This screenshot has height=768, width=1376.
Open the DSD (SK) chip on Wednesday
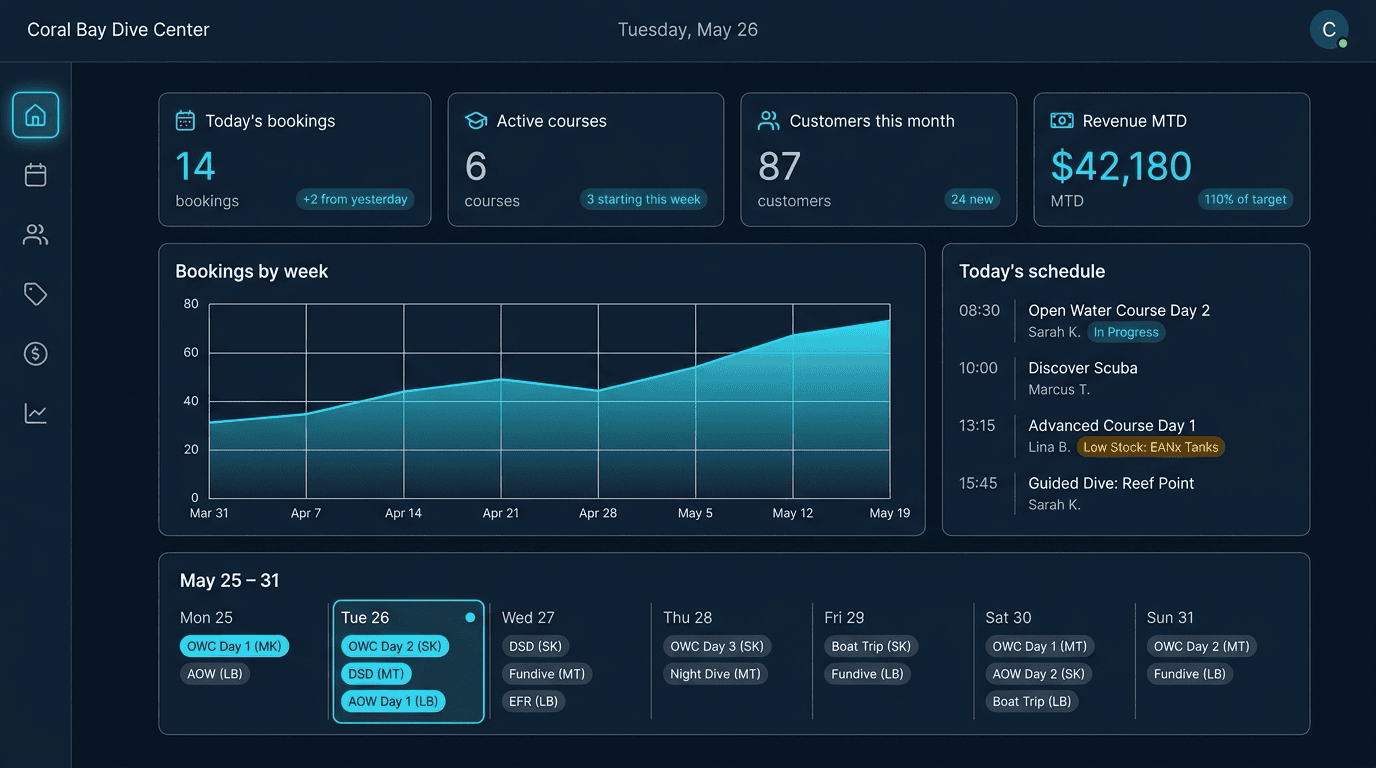[x=536, y=646]
